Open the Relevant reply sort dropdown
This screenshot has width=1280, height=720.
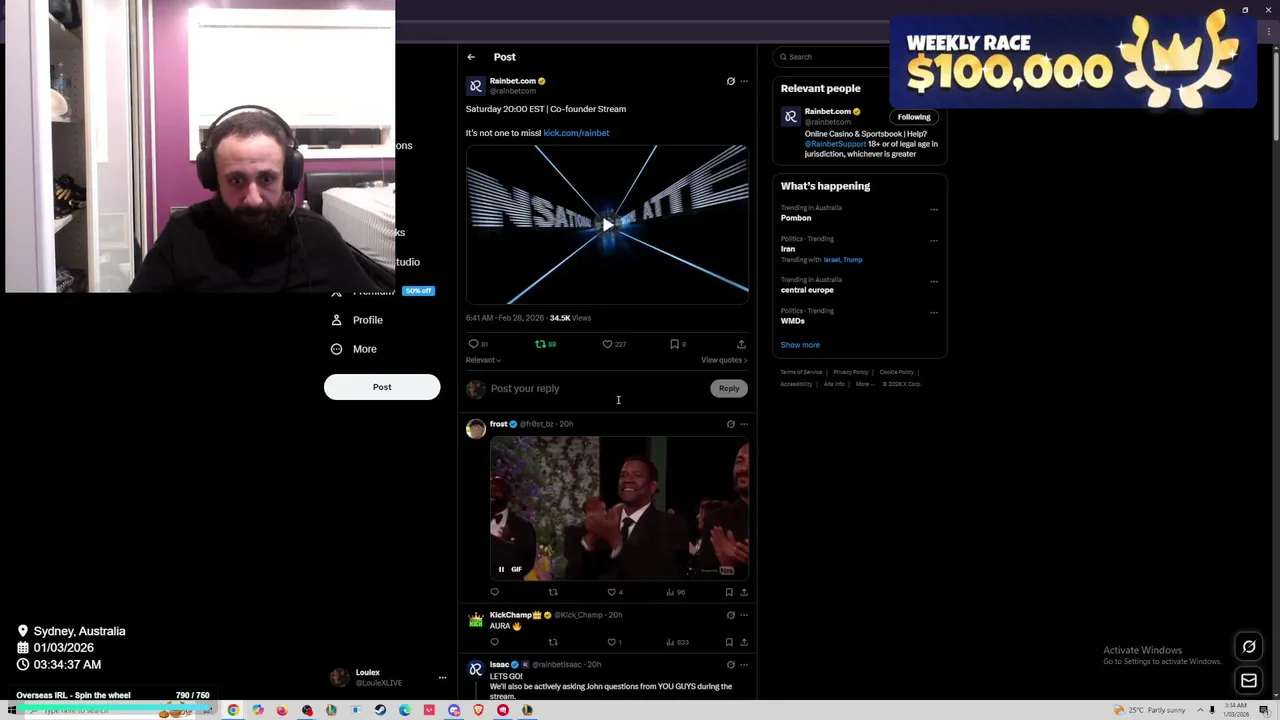pos(483,360)
